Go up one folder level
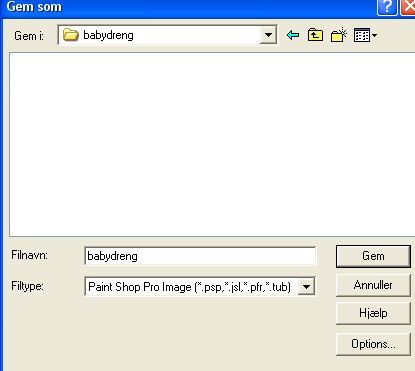Screen dimensions: 415x371 tap(315, 35)
